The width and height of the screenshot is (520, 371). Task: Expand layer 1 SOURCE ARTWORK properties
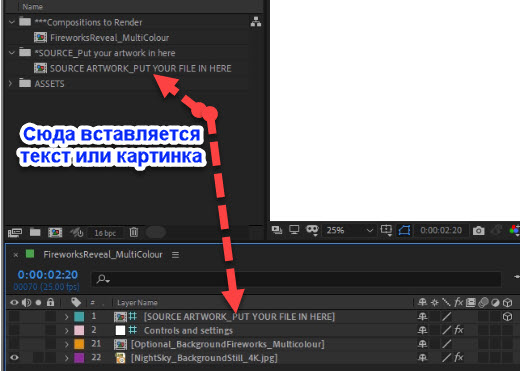click(66, 316)
